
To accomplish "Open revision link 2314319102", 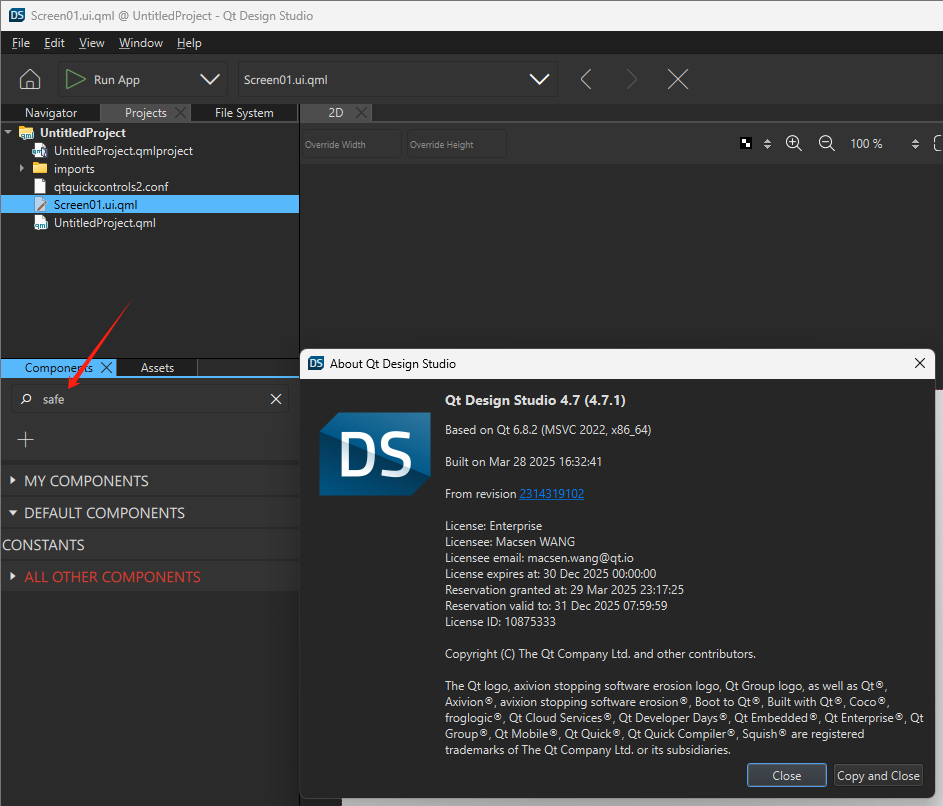I will coord(551,494).
